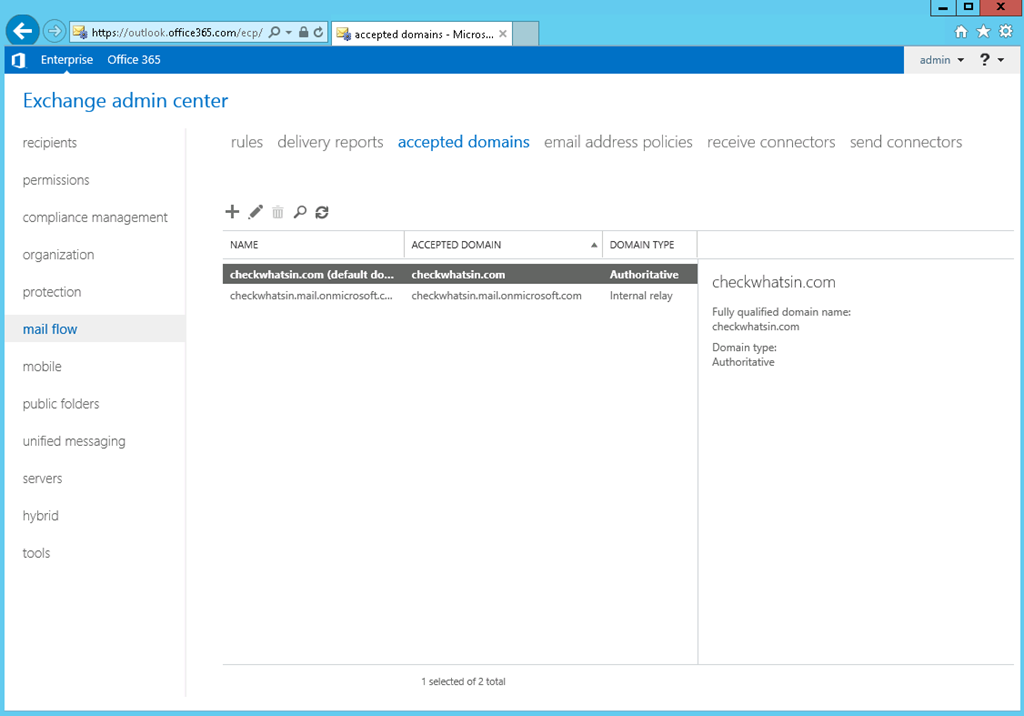This screenshot has height=716, width=1024.
Task: Switch to email address policies tab
Action: [618, 142]
